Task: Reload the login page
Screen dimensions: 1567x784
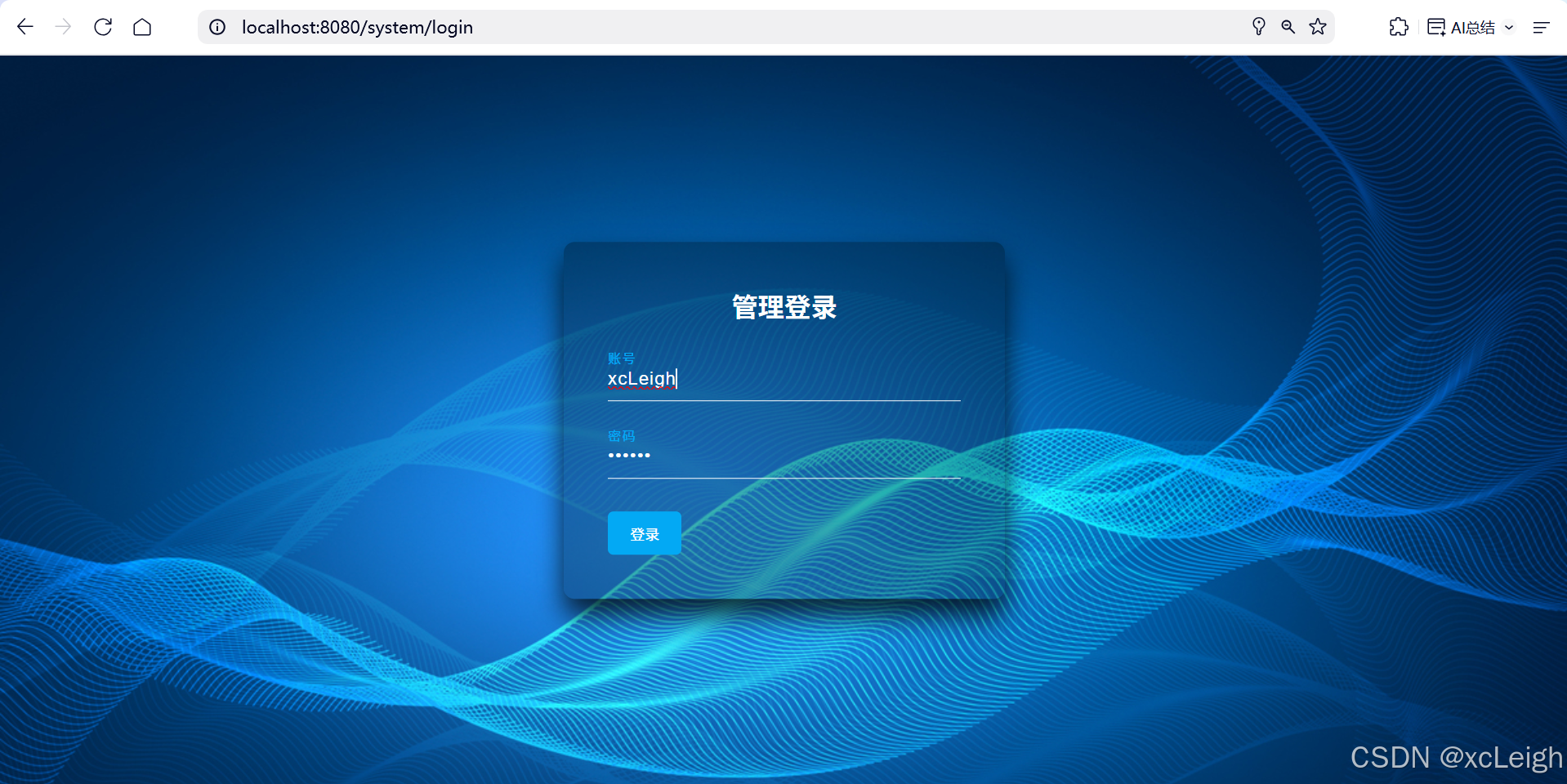Action: [x=103, y=27]
